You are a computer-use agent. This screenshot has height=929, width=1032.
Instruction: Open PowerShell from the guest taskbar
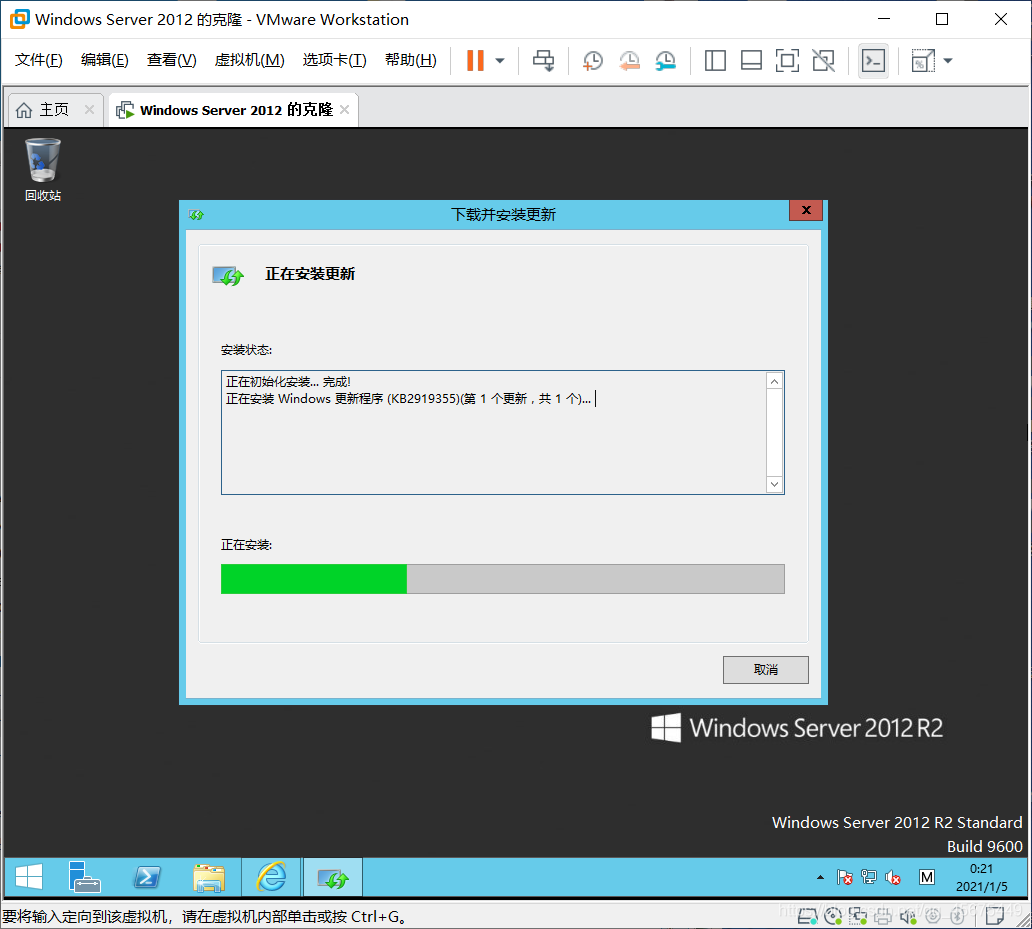pyautogui.click(x=147, y=877)
